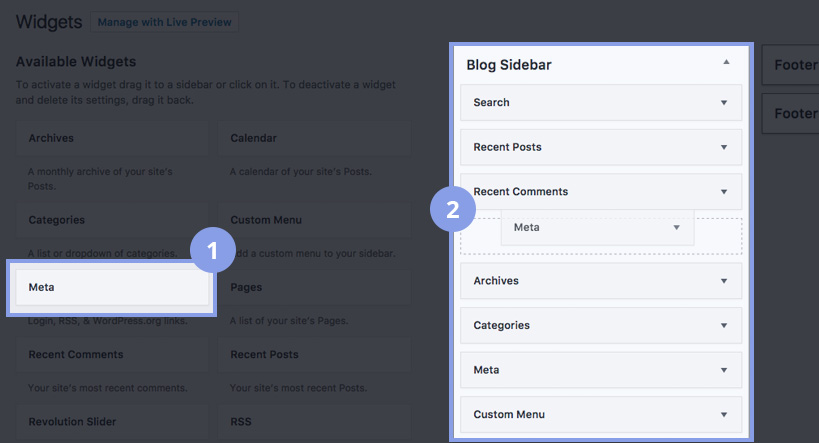Collapse the Blog Sidebar panel arrow
This screenshot has height=443, width=819.
726,63
